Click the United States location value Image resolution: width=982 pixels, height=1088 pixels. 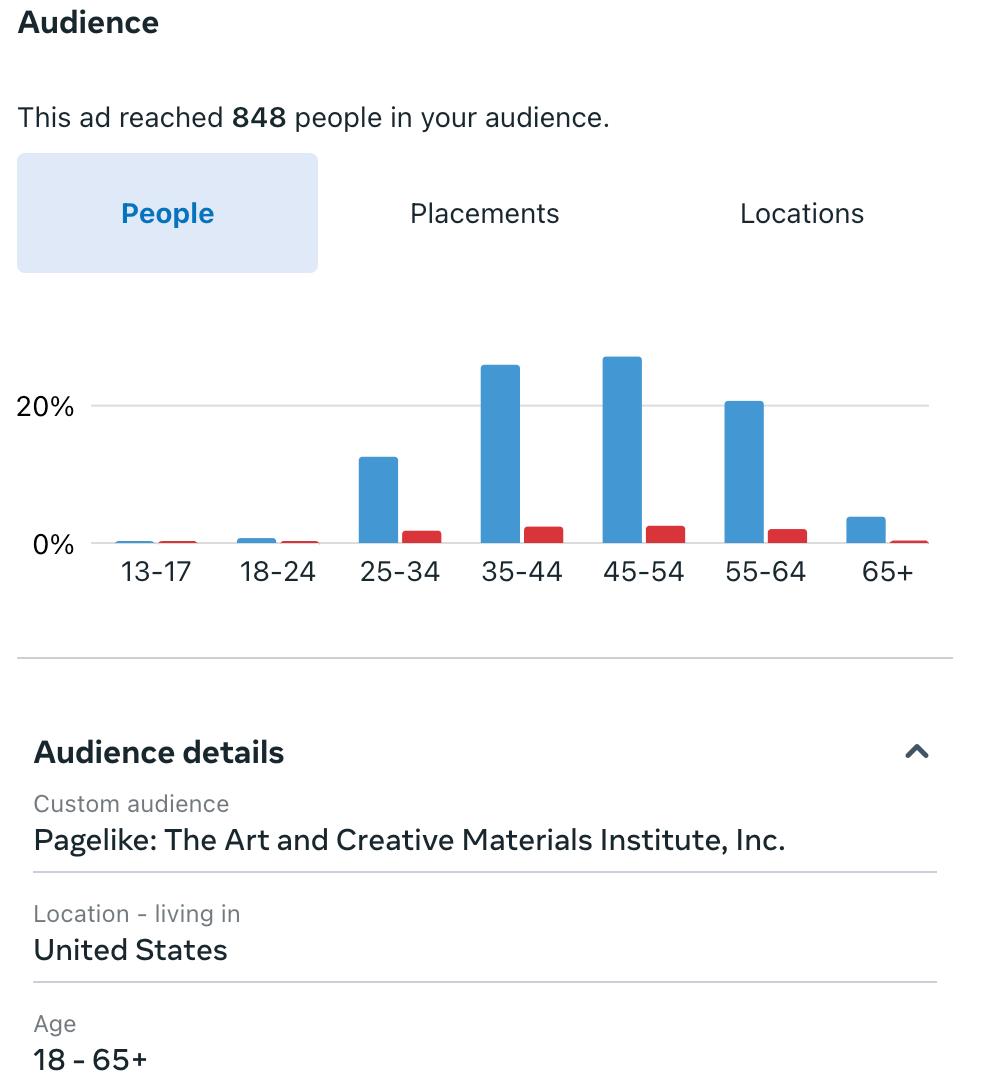click(131, 950)
